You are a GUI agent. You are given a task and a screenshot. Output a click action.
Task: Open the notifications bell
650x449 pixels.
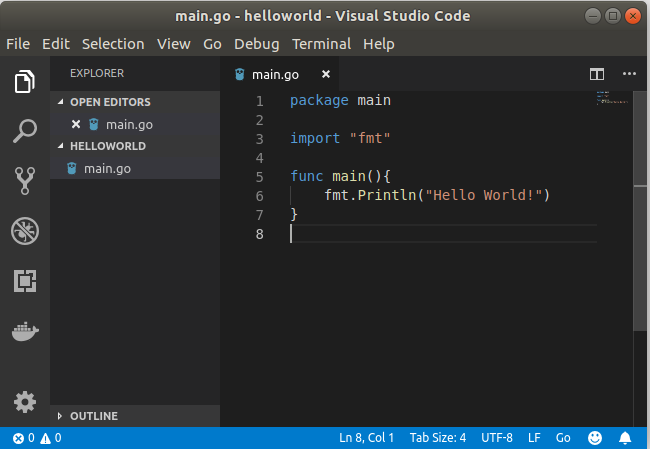pyautogui.click(x=625, y=438)
